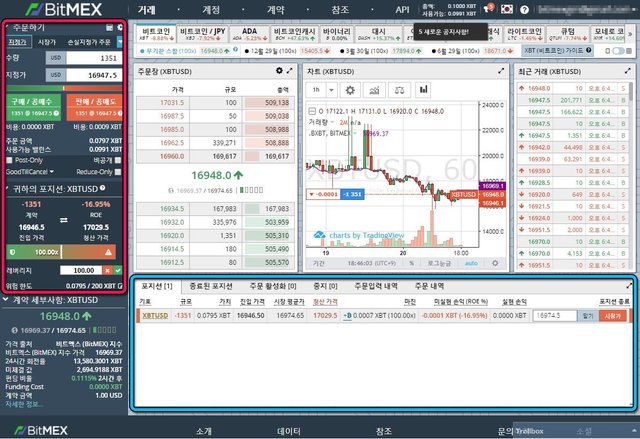
Task: Click the close price field showing 16974.5
Action: (555, 316)
